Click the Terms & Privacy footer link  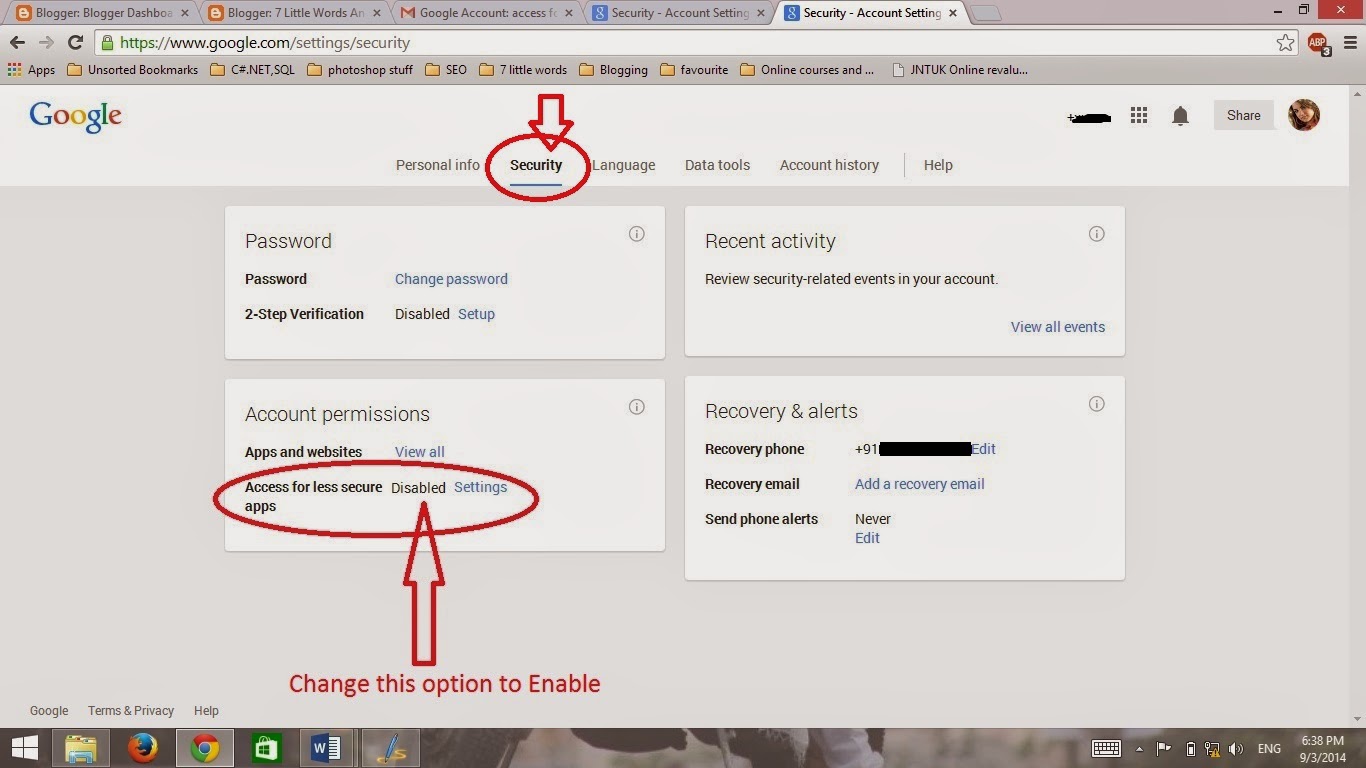[x=131, y=711]
